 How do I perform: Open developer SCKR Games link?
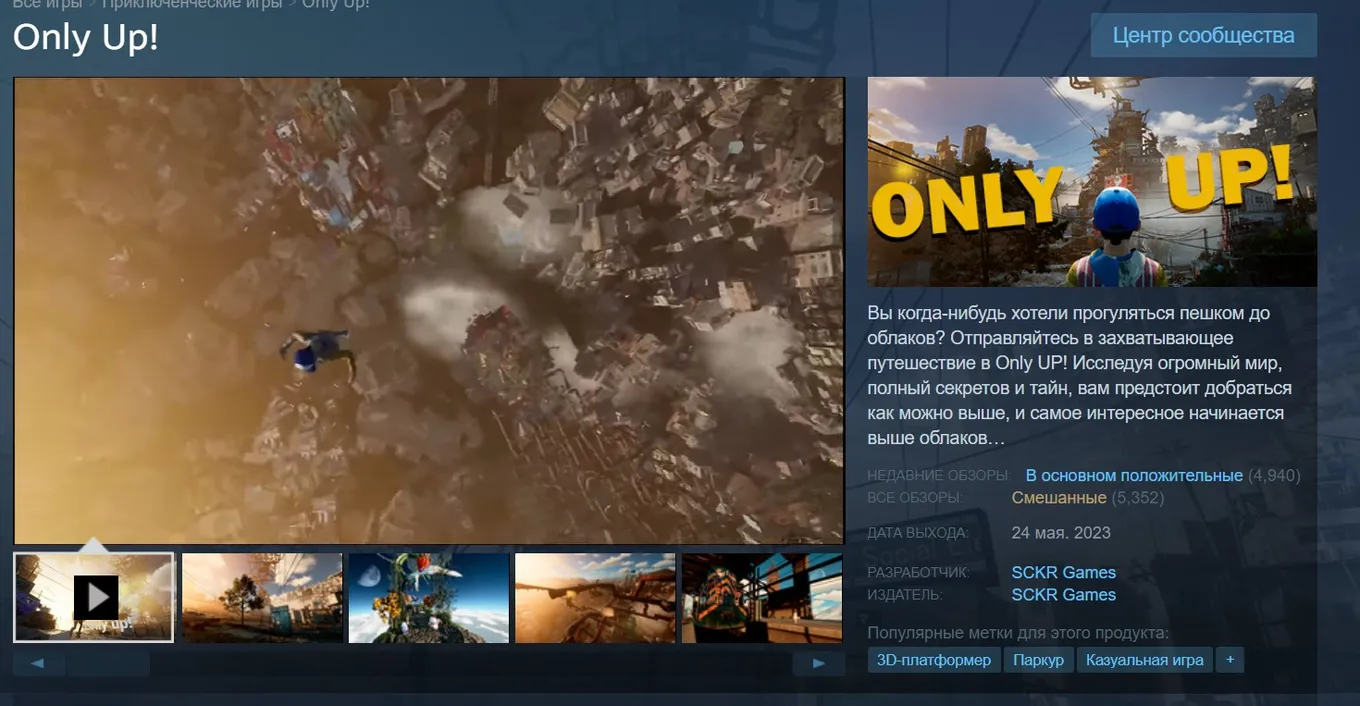point(1063,573)
